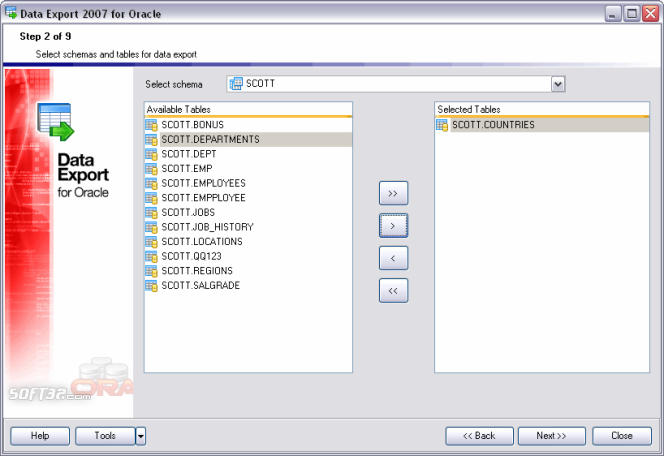This screenshot has height=456, width=664.
Task: Open the Tools button dropdown arrow
Action: [141, 436]
